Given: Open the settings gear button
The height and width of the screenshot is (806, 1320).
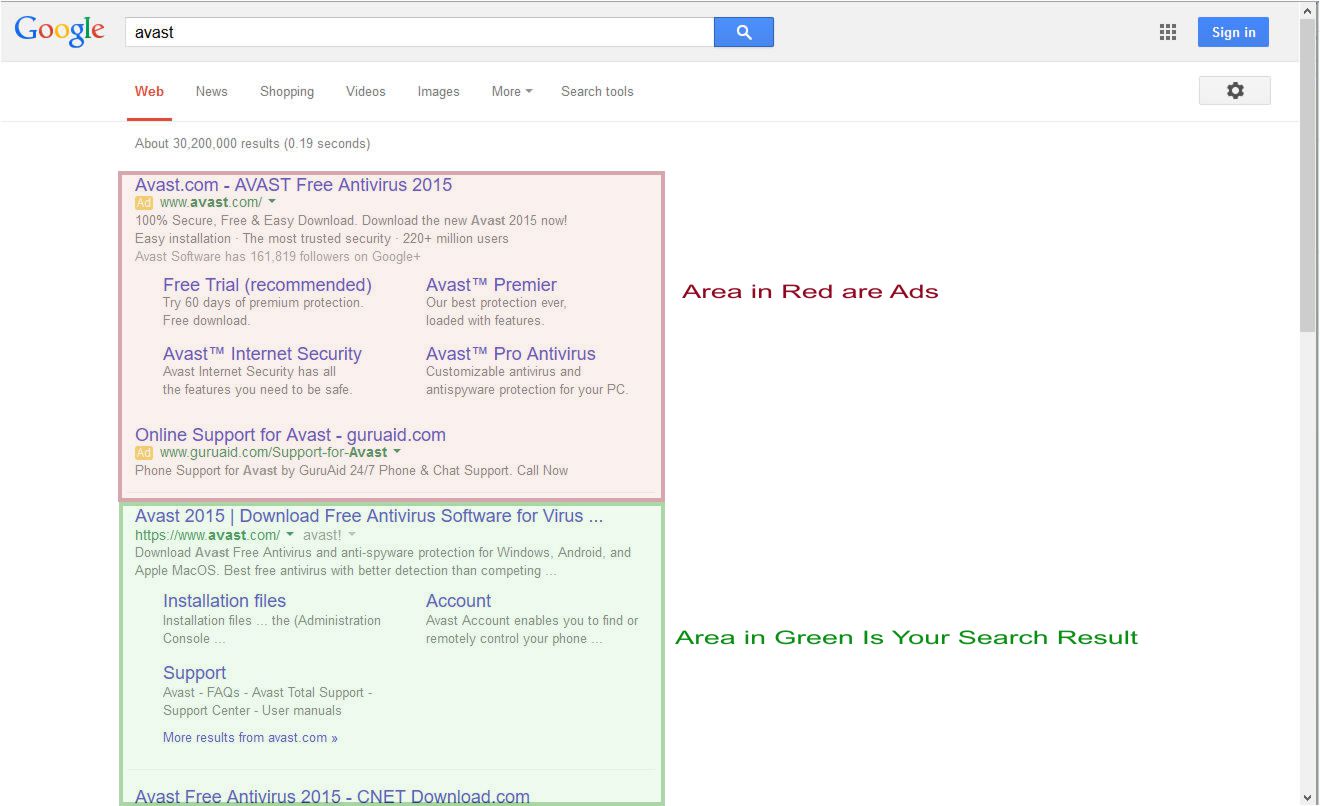Looking at the screenshot, I should pos(1235,91).
